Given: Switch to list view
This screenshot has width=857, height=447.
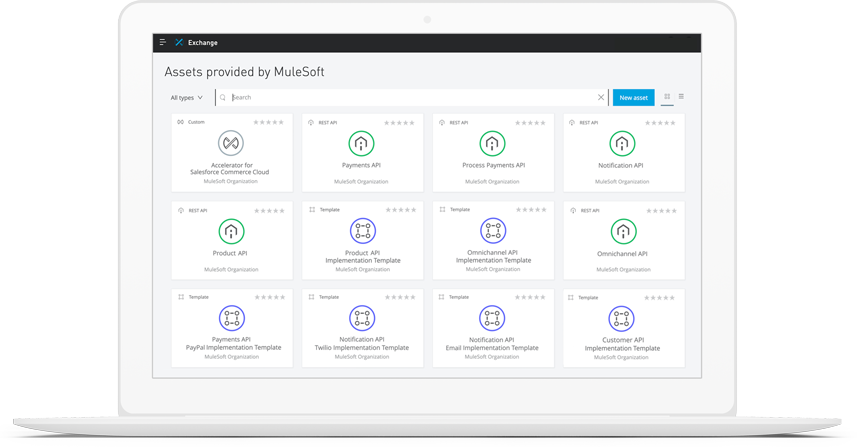Looking at the screenshot, I should [x=681, y=97].
